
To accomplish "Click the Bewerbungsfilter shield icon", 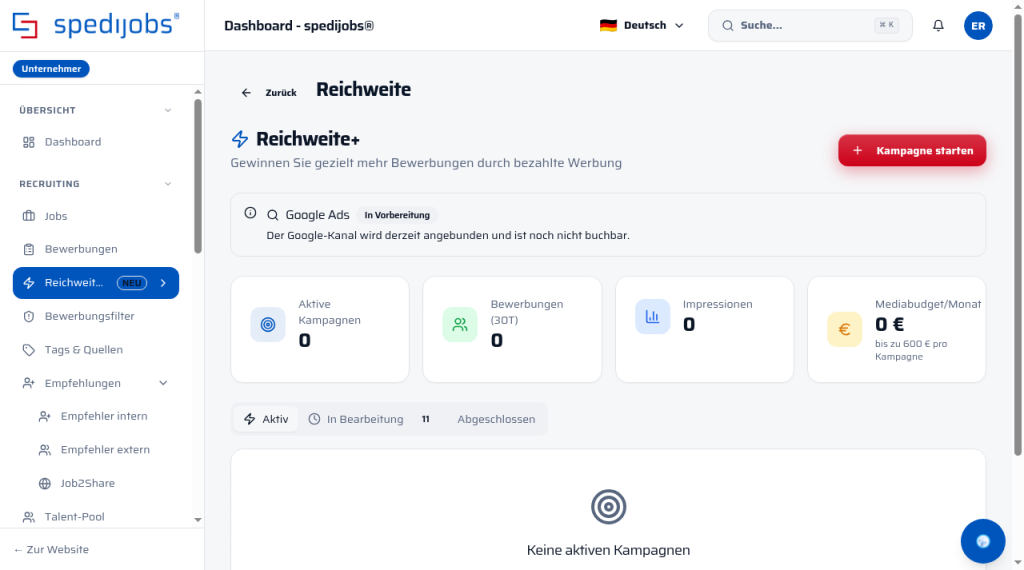I will pos(29,317).
